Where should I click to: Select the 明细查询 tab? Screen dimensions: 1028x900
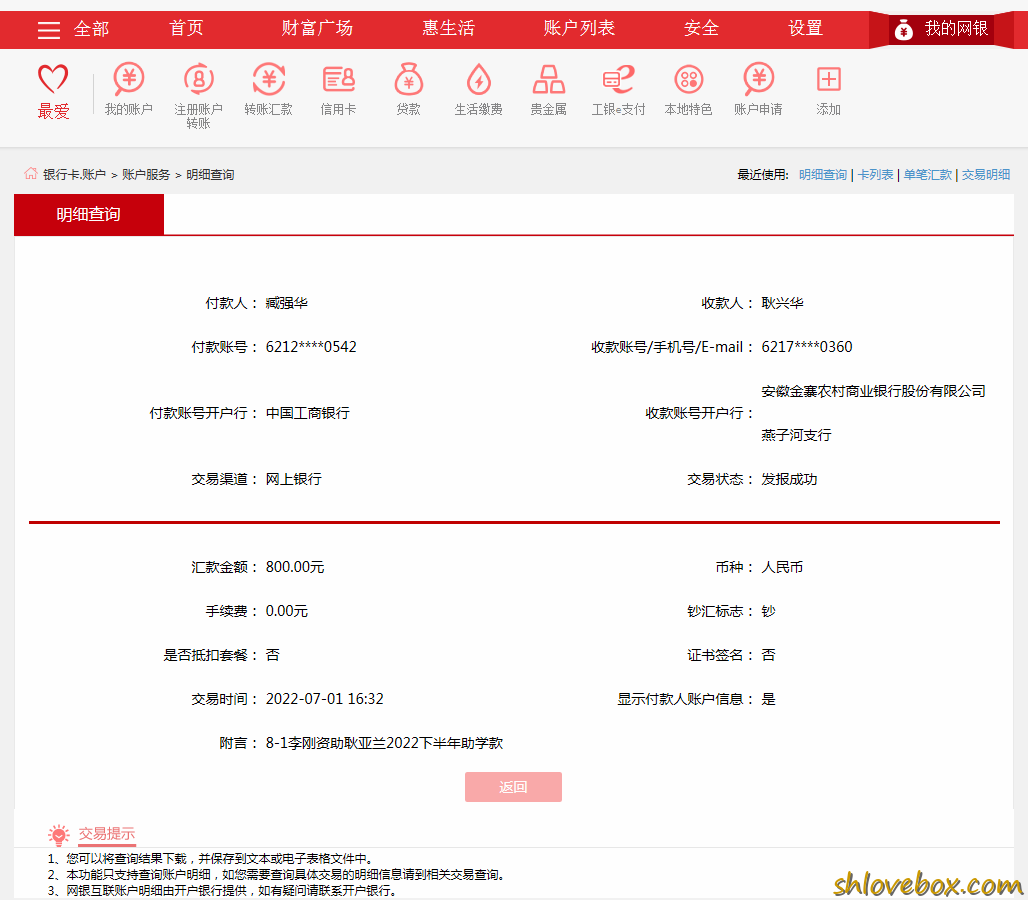pyautogui.click(x=89, y=214)
